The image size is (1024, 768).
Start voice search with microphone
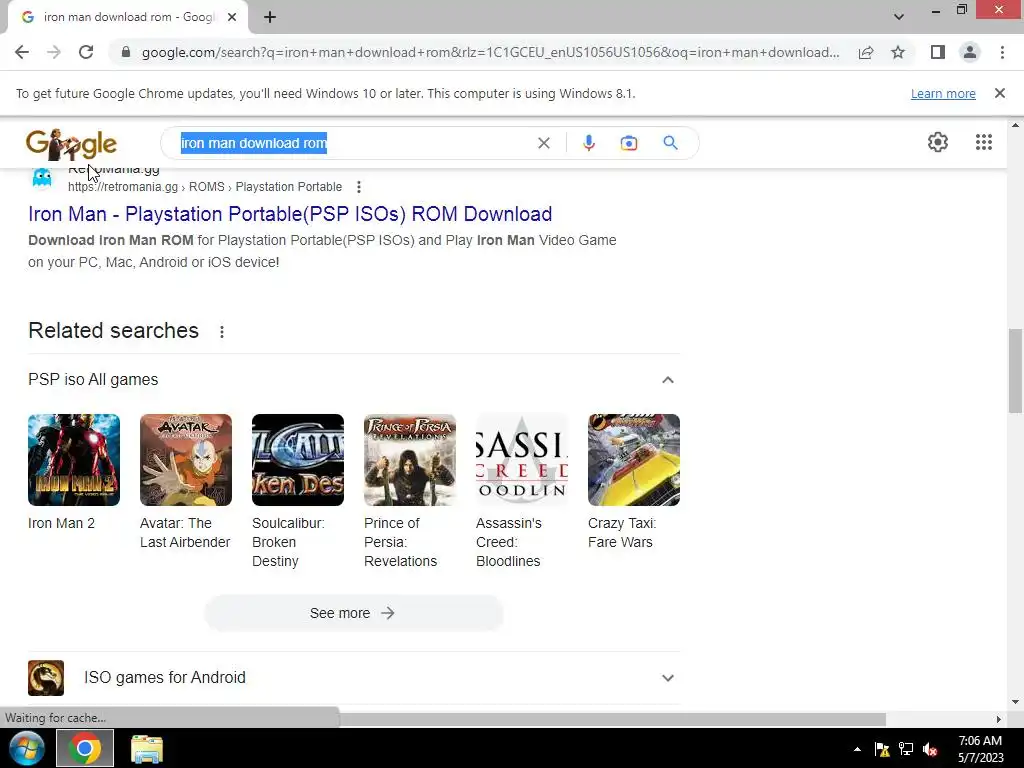588,143
